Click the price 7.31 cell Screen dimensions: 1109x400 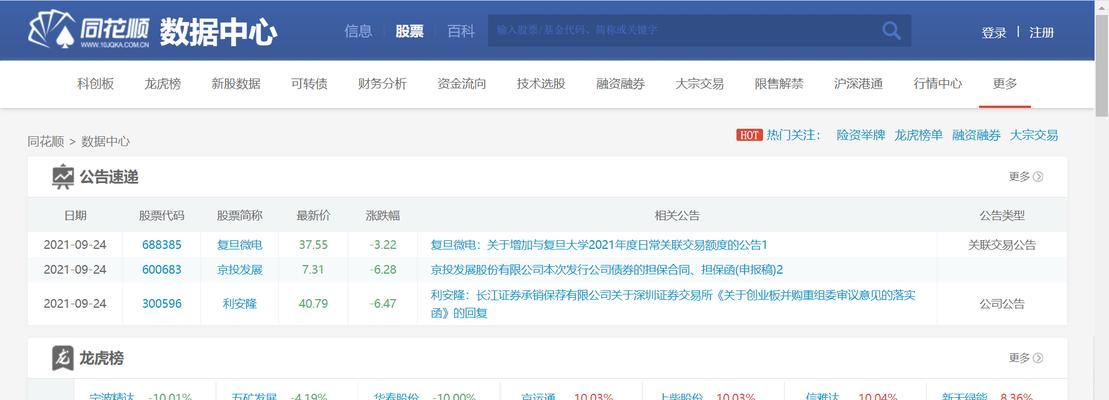pyautogui.click(x=313, y=270)
